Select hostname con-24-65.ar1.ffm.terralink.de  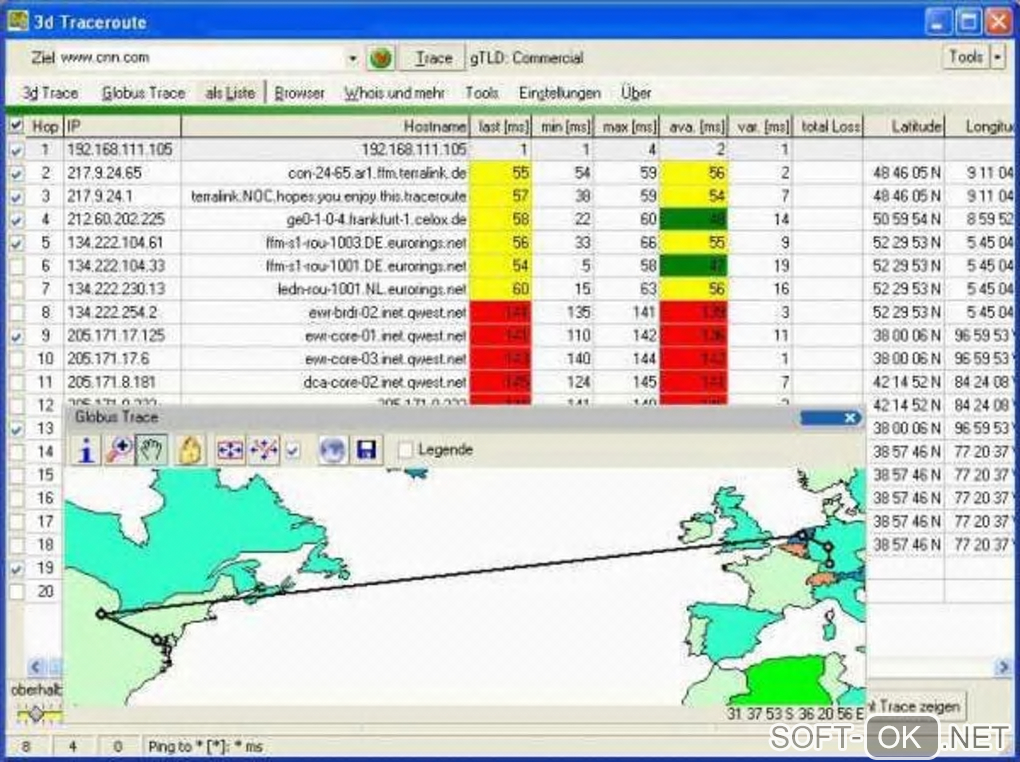coord(377,173)
